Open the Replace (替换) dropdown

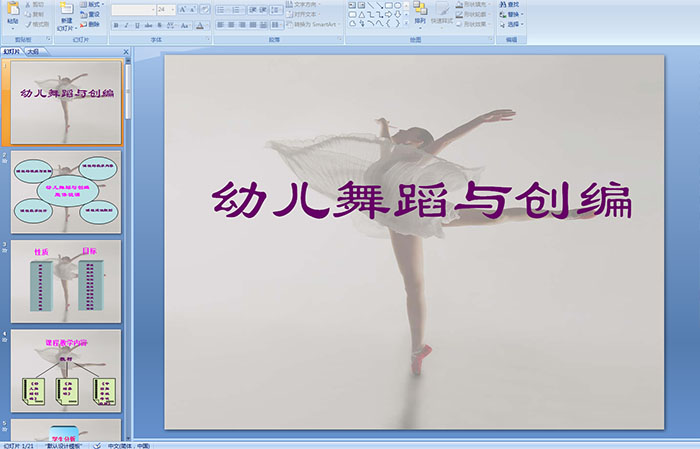point(512,14)
